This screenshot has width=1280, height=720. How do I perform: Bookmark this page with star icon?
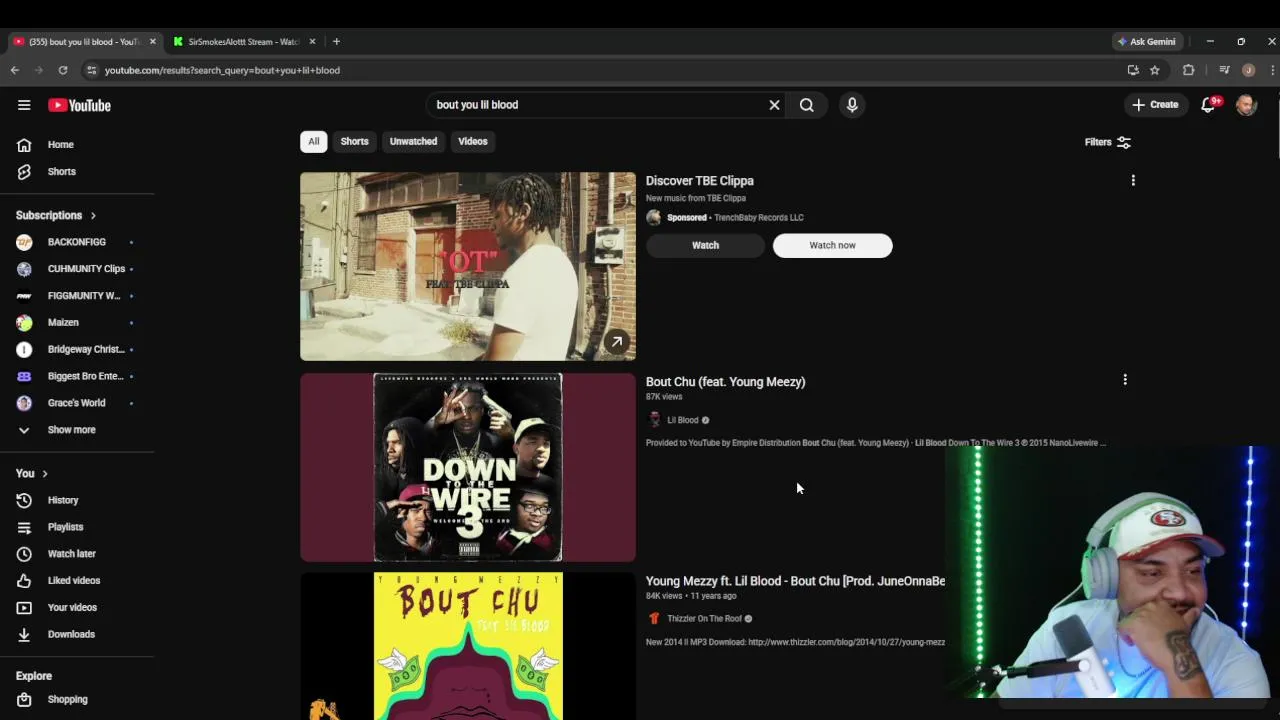1155,70
